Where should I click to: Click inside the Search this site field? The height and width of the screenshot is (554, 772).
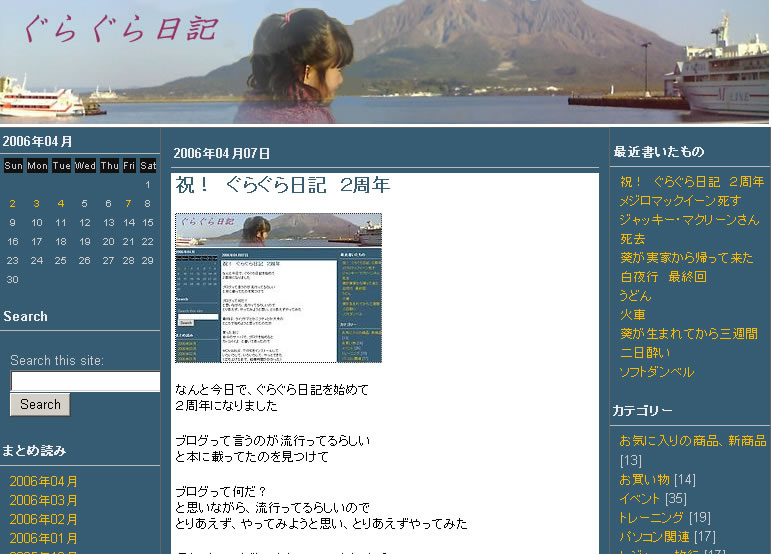(85, 381)
